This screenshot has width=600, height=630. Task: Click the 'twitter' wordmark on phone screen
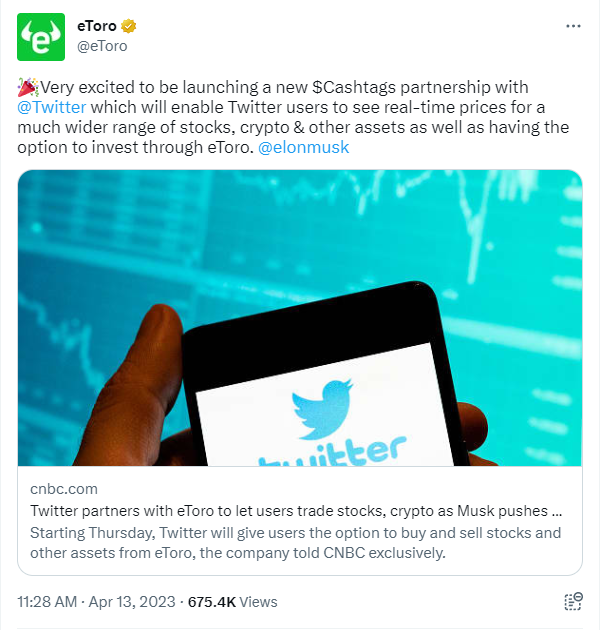(332, 452)
